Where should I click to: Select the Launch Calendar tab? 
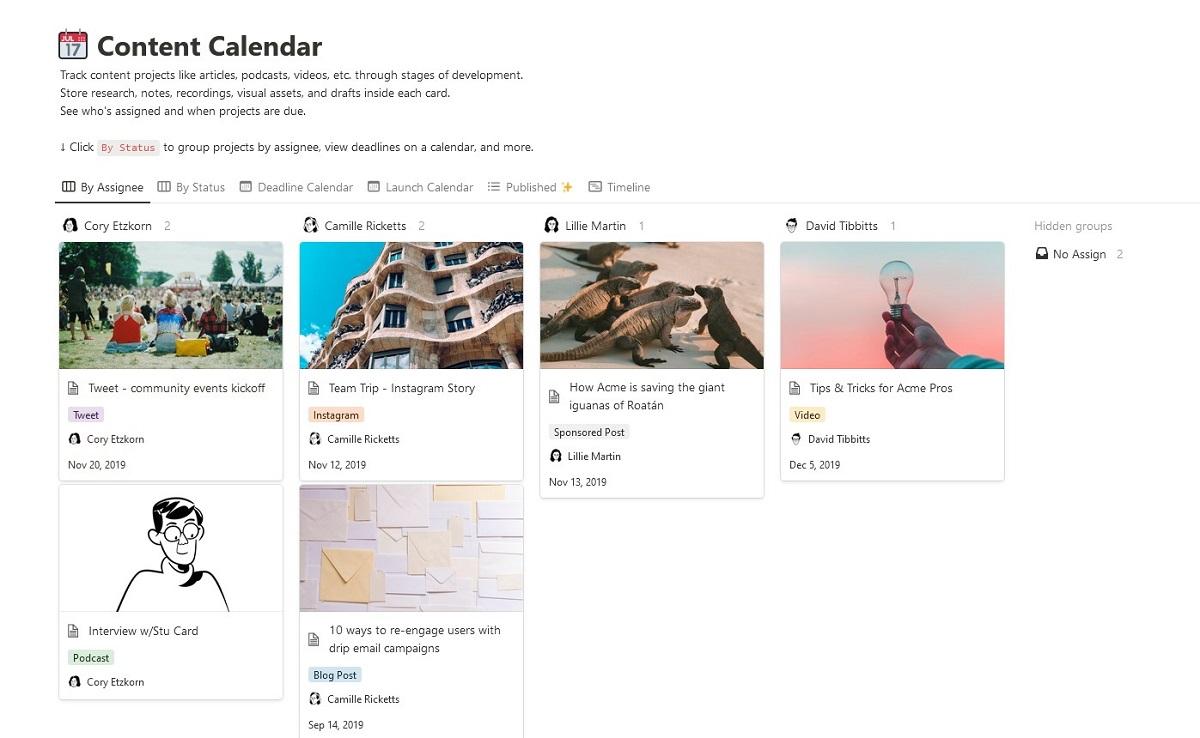pyautogui.click(x=420, y=187)
